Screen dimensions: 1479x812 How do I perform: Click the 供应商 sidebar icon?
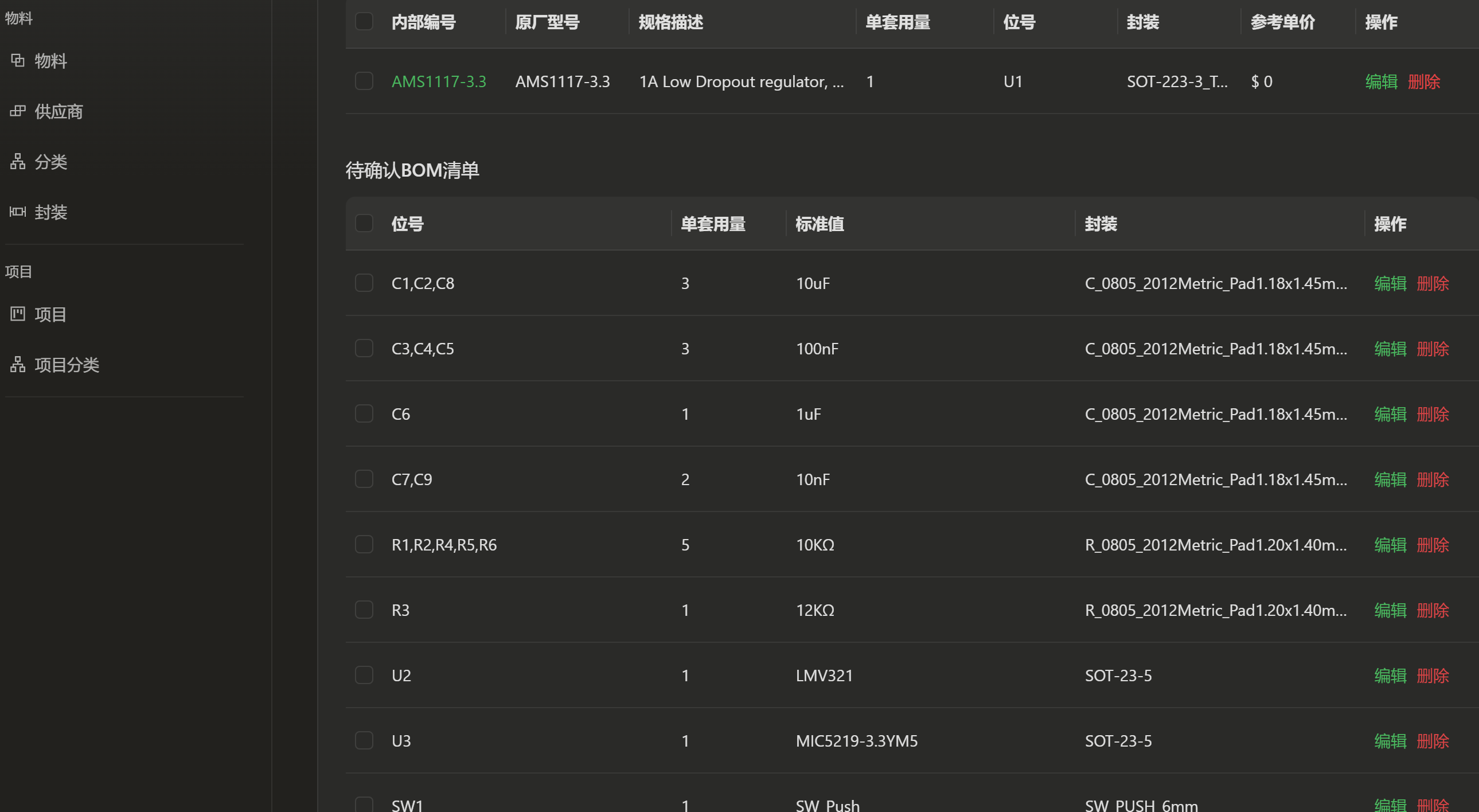18,111
